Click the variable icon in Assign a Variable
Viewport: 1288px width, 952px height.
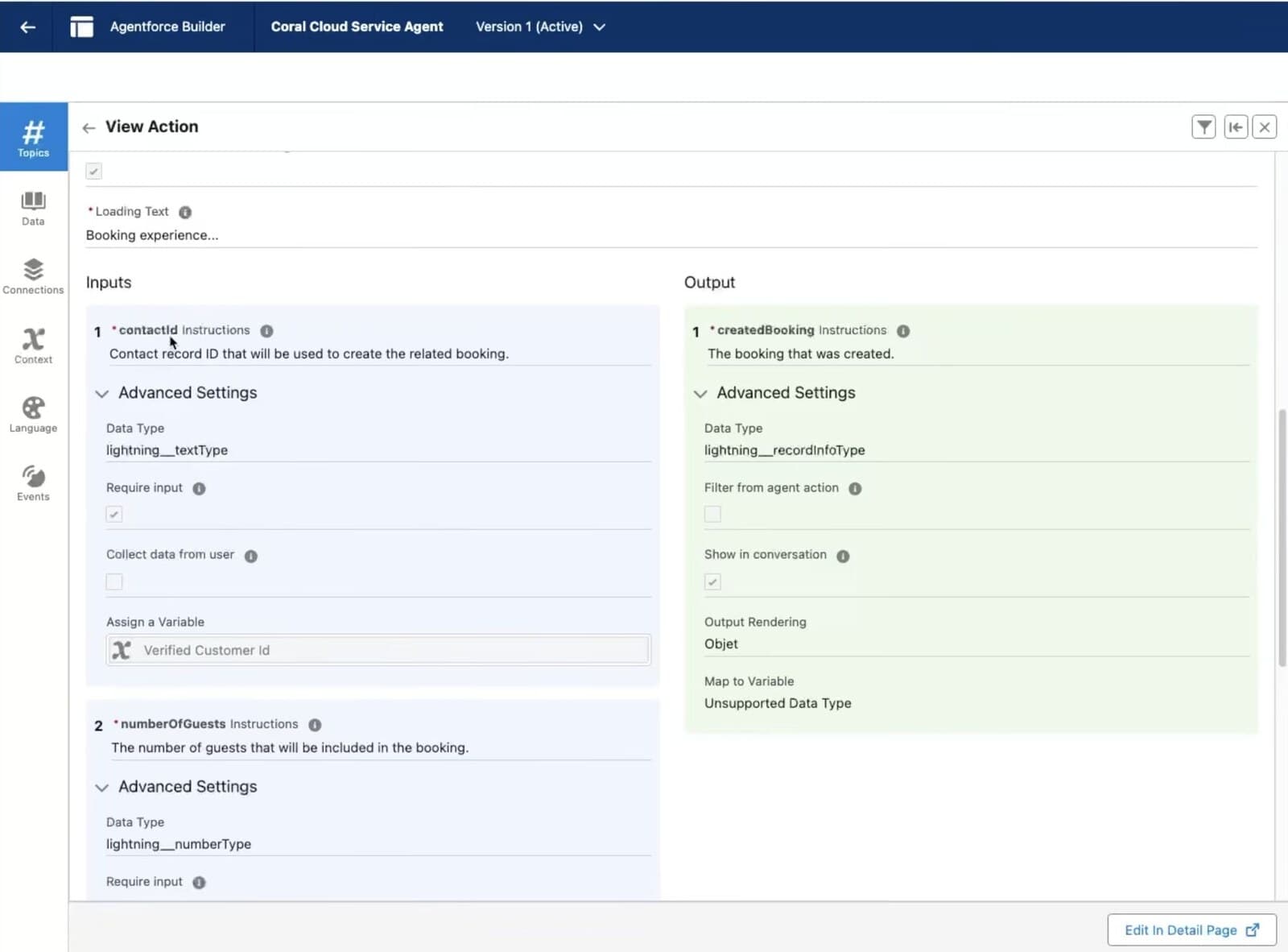tap(122, 650)
